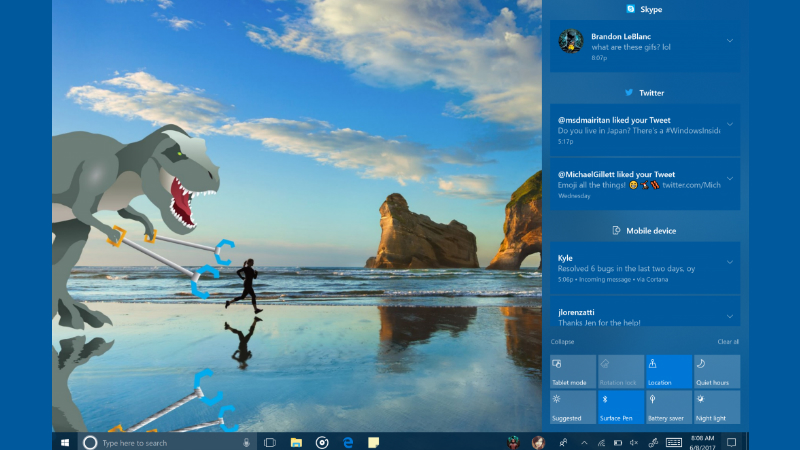The width and height of the screenshot is (800, 450).
Task: Open Task View from the taskbar
Action: click(x=270, y=441)
